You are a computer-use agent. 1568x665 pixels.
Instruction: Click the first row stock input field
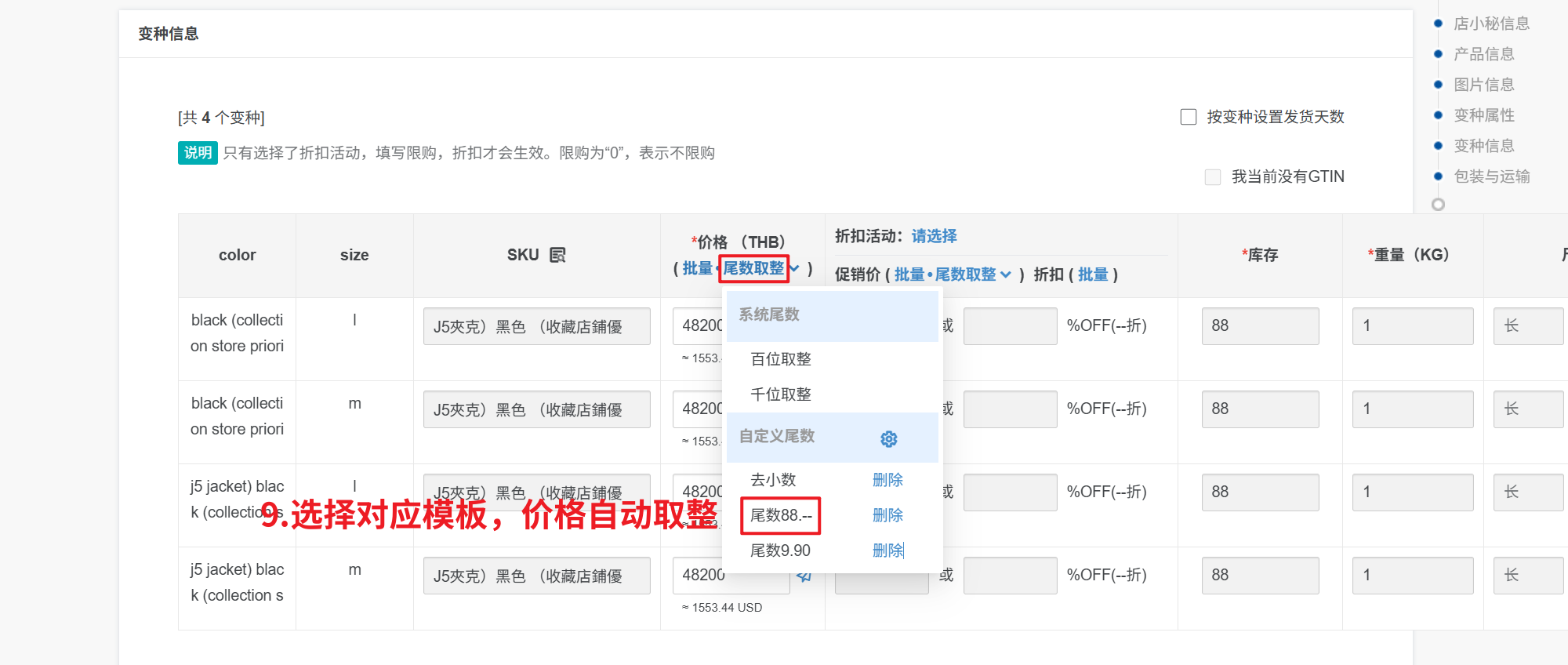click(1259, 326)
